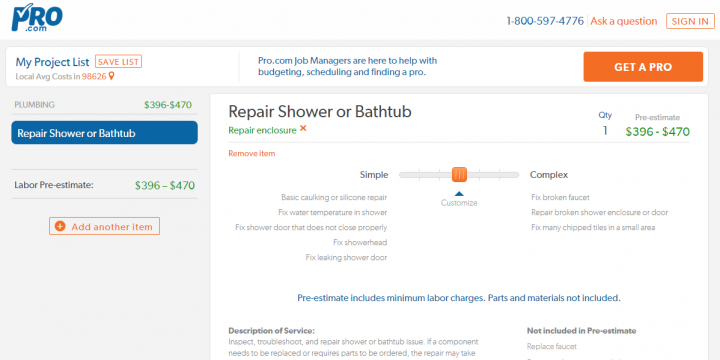Click the PLUMBING category header

click(x=34, y=105)
